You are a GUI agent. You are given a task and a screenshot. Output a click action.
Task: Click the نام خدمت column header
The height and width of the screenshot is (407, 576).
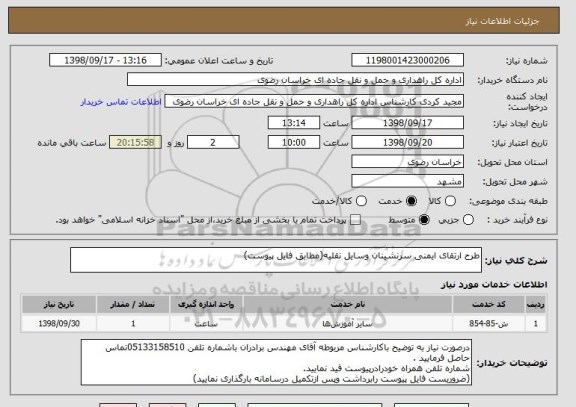tap(348, 304)
